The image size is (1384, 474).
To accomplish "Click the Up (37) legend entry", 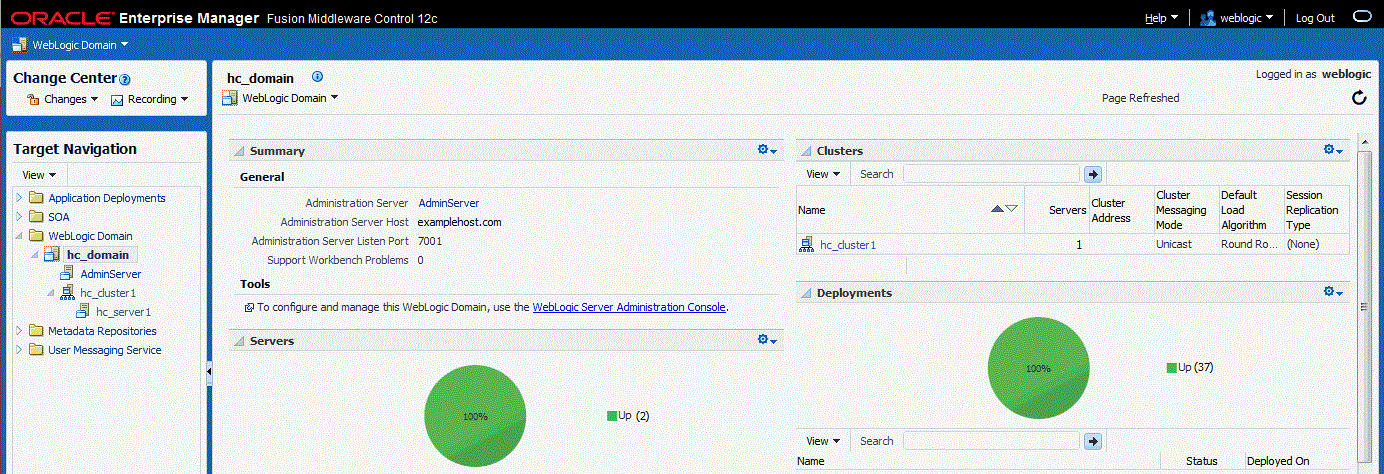I will point(1190,367).
